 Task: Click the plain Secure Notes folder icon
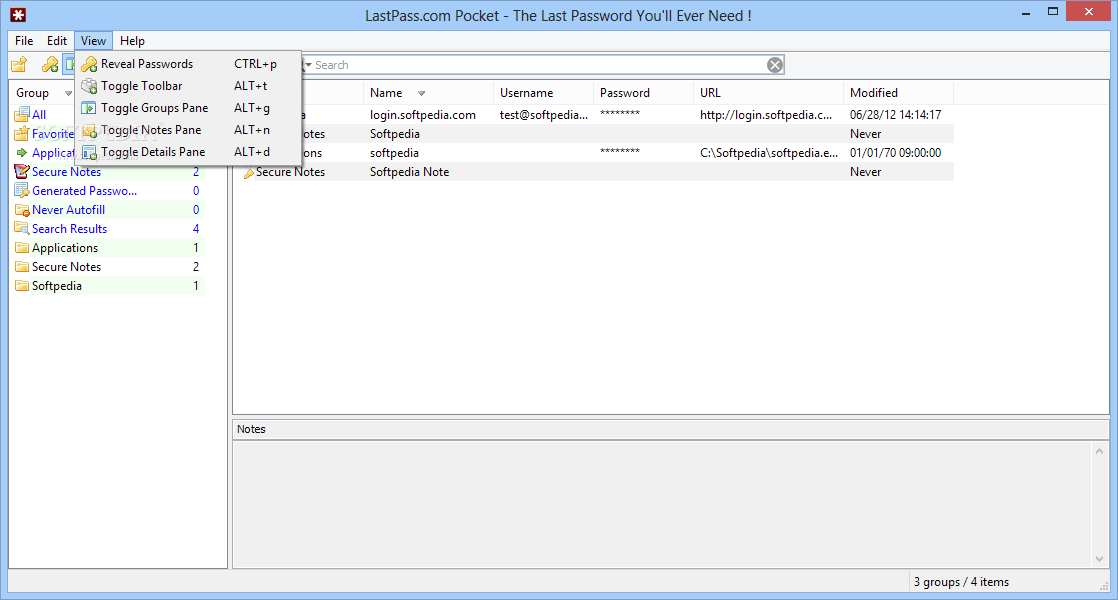point(22,267)
